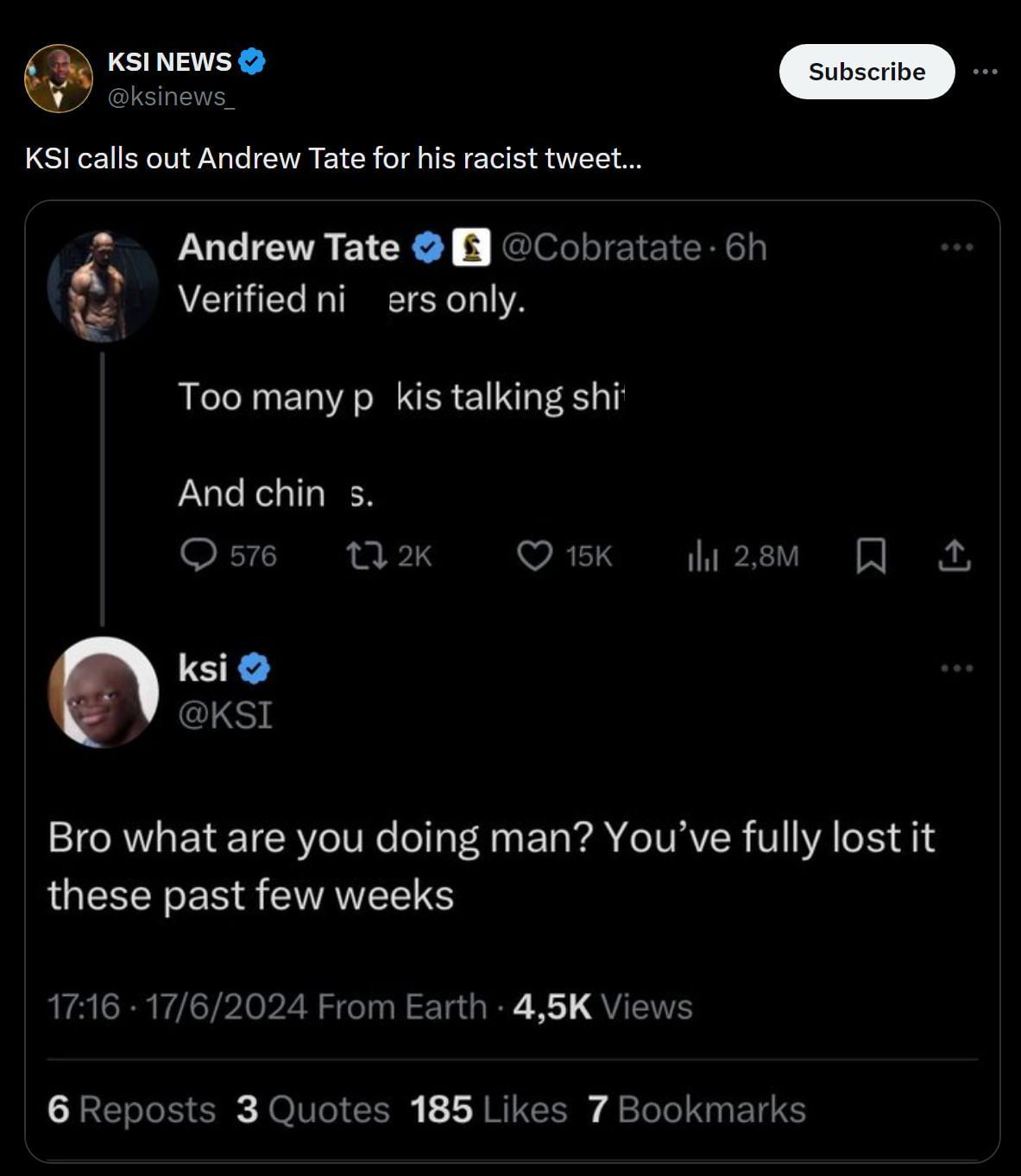
Task: Subscribe to KSI NEWS
Action: pos(867,72)
